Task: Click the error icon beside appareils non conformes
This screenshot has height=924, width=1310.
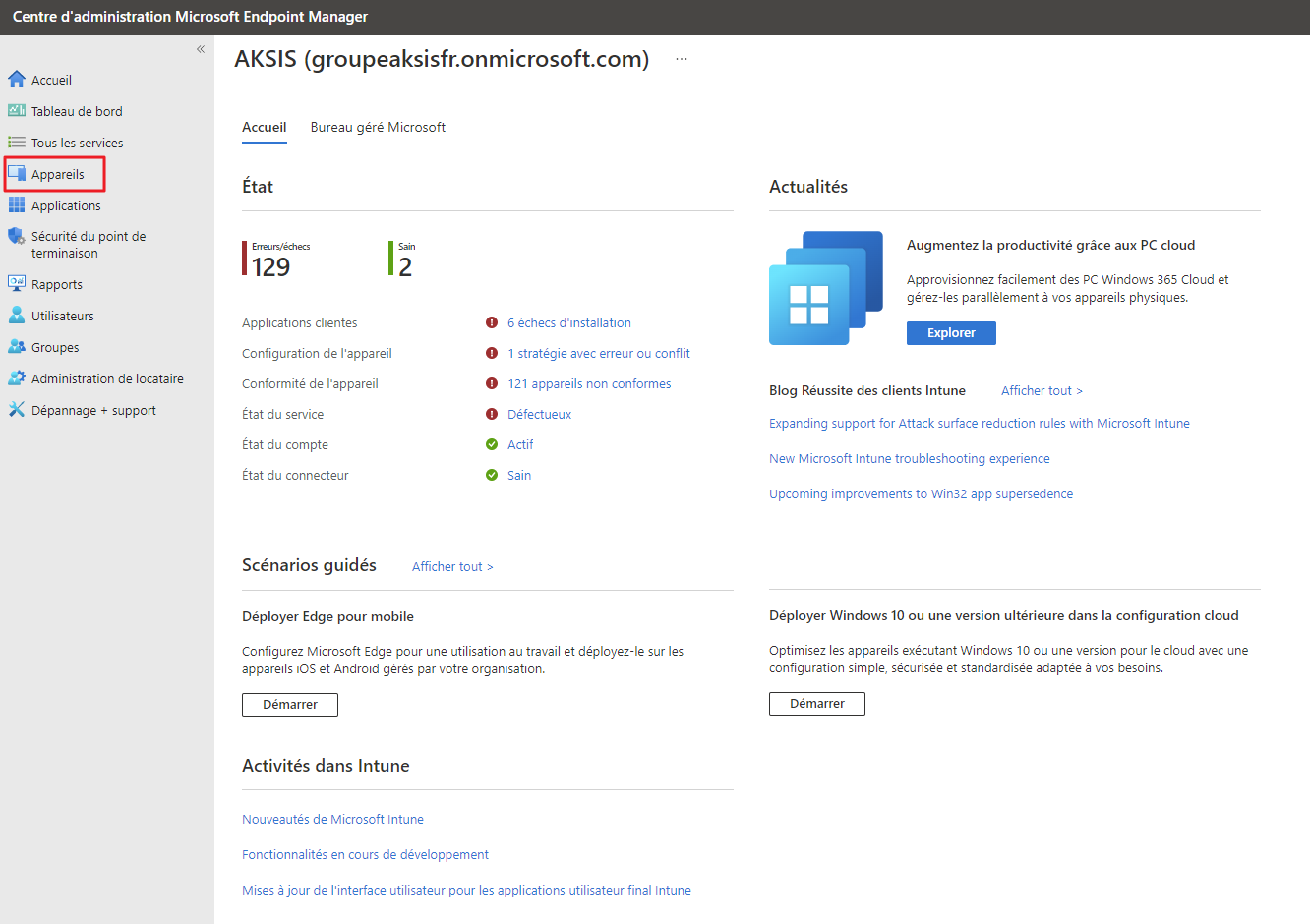Action: [492, 383]
